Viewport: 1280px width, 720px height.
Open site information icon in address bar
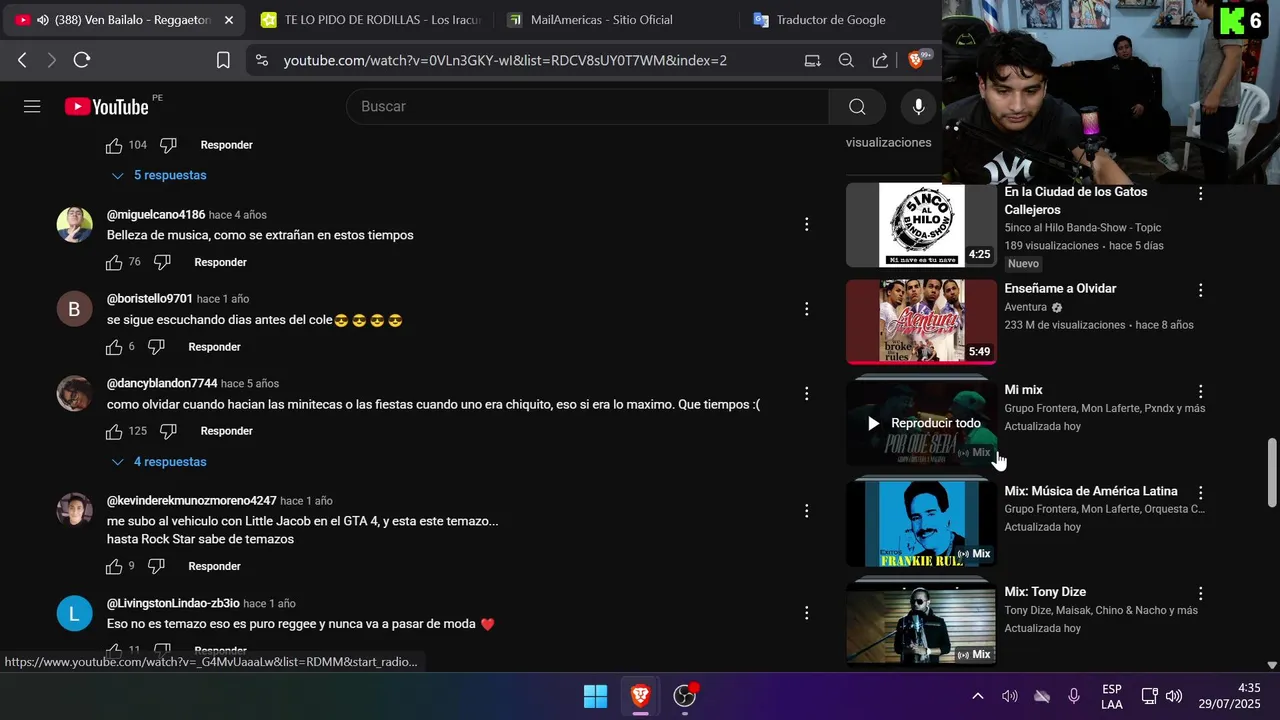tap(262, 60)
